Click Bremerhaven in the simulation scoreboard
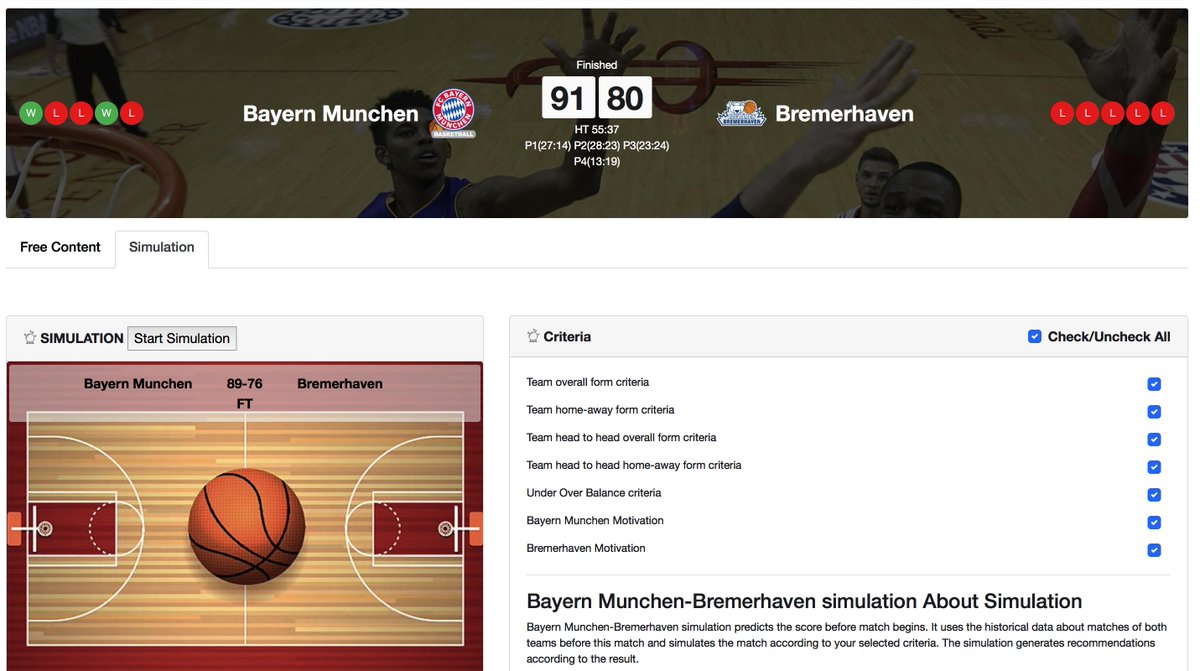Screen dimensions: 1200x671 (x=340, y=384)
